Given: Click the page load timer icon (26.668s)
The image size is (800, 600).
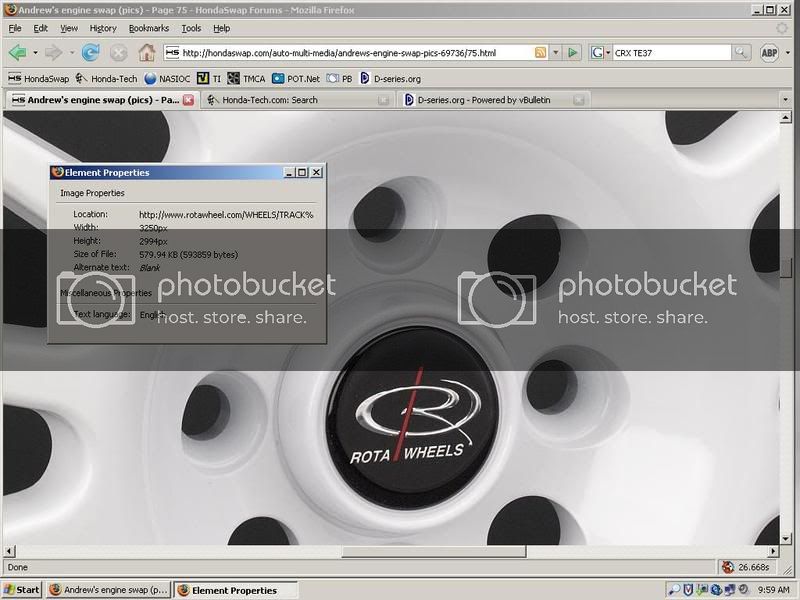Looking at the screenshot, I should tap(728, 567).
